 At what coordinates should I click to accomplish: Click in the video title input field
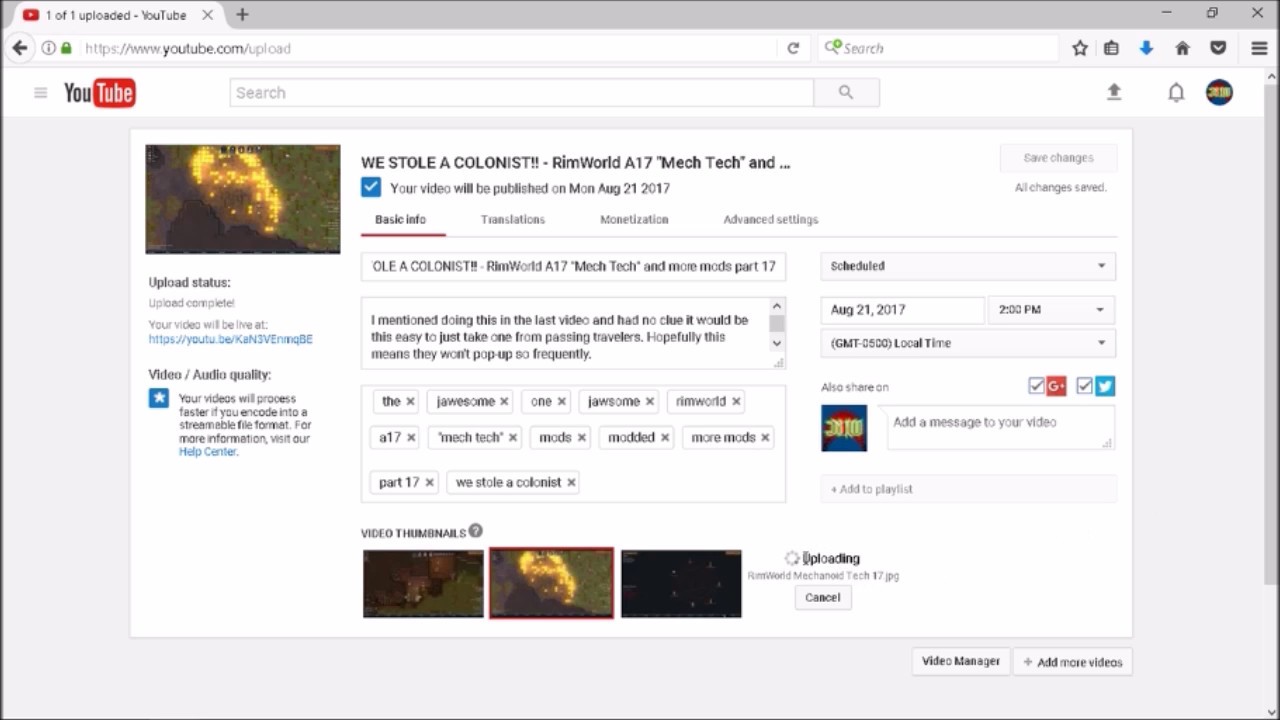point(573,266)
